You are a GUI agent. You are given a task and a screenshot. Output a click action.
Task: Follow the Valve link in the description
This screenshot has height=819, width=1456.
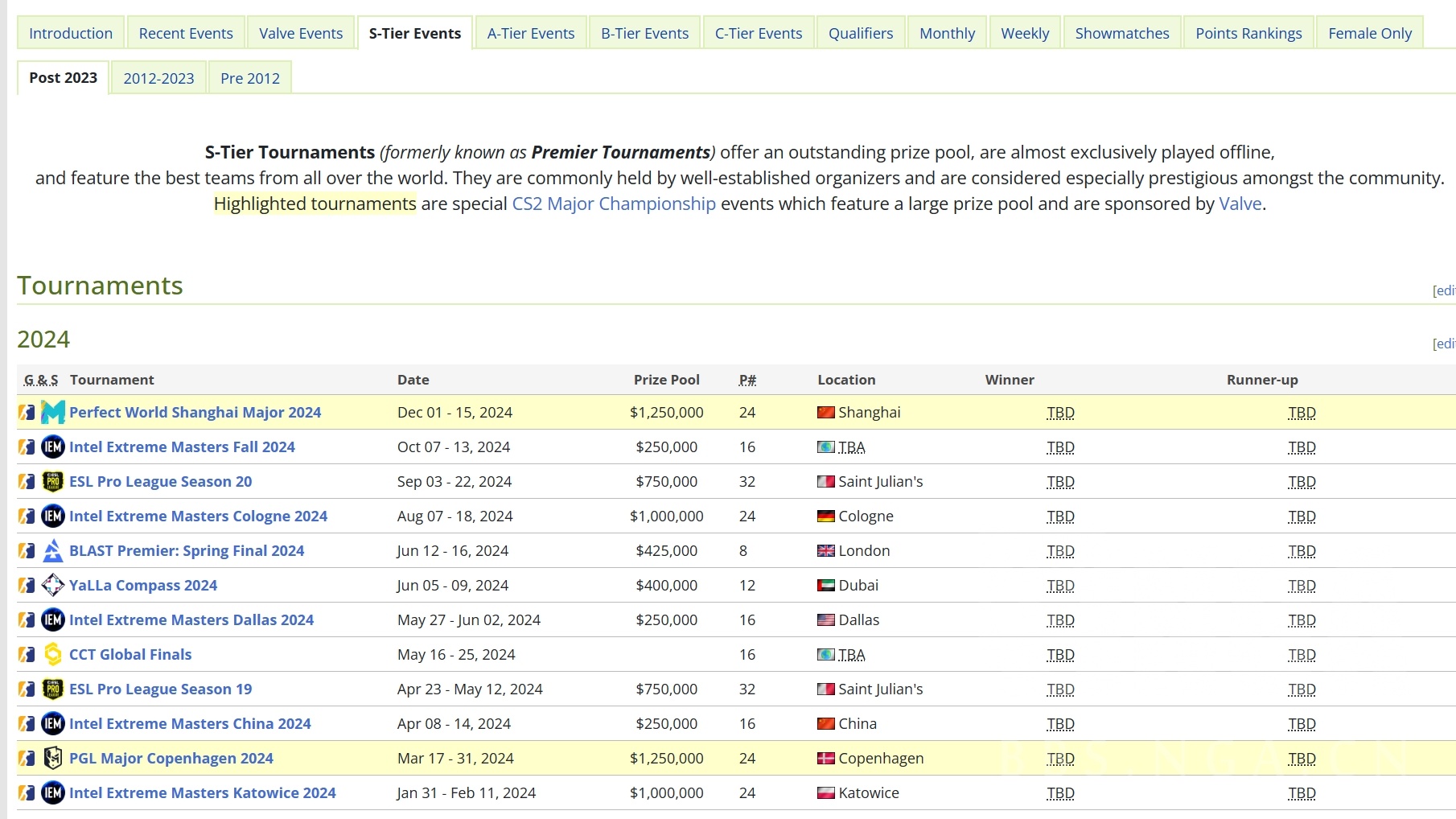point(1240,204)
